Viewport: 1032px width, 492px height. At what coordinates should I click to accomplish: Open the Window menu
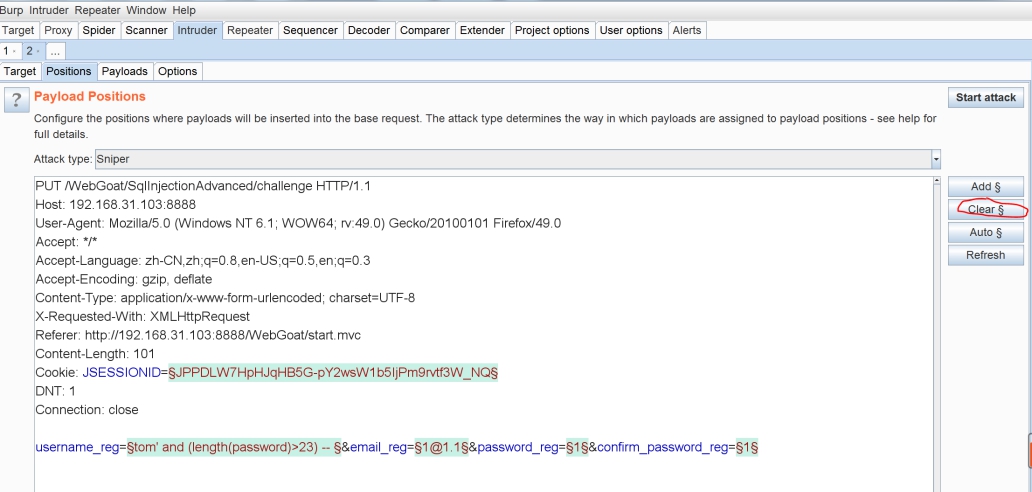pyautogui.click(x=146, y=11)
